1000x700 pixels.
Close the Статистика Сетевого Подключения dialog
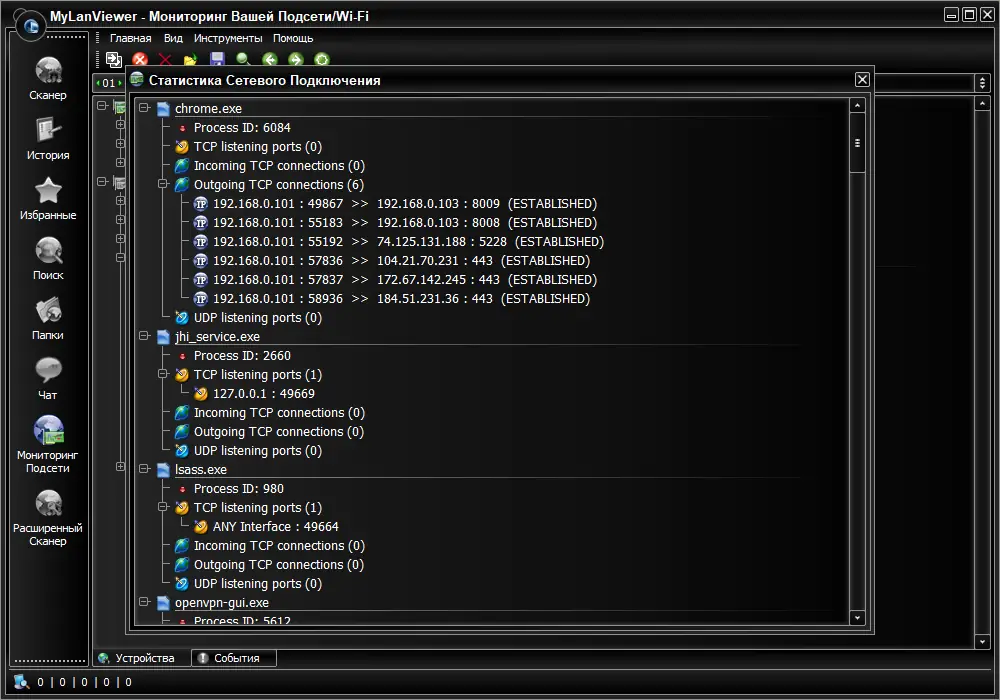coord(862,80)
